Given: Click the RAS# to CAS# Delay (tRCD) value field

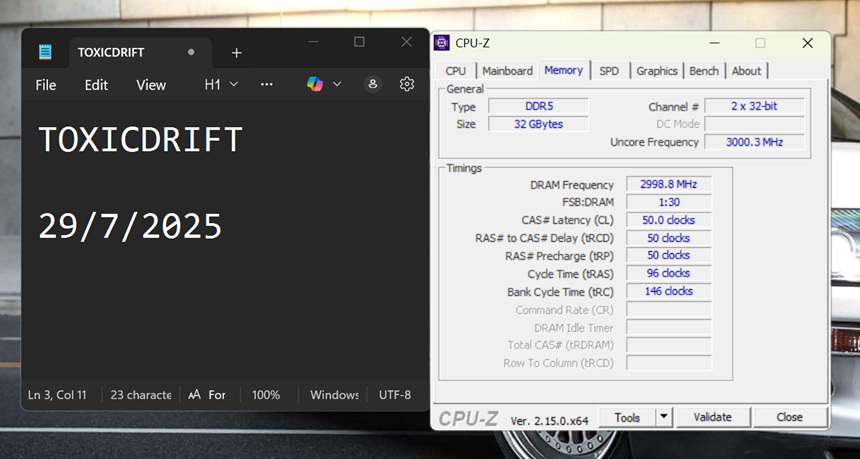Looking at the screenshot, I should coord(669,238).
